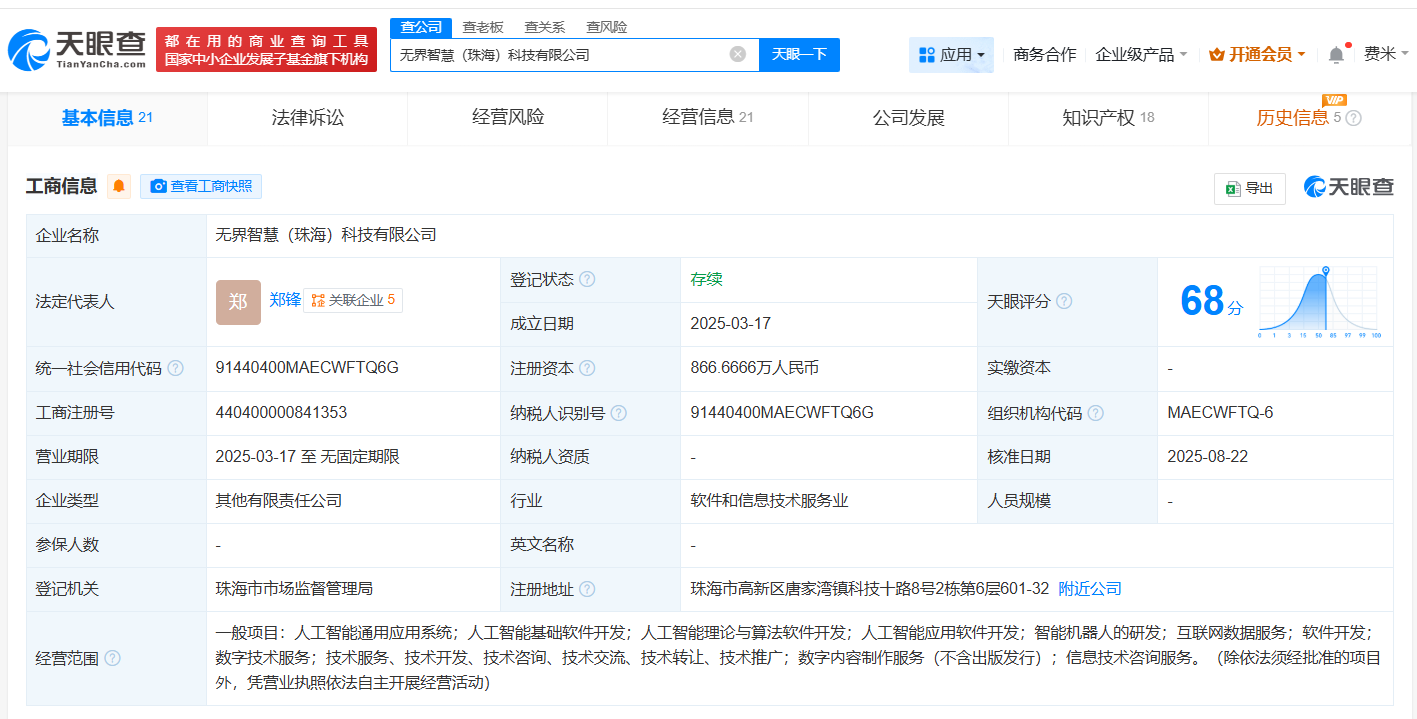
Task: Open 查看工商快照 camera snapshot tool
Action: (200, 186)
